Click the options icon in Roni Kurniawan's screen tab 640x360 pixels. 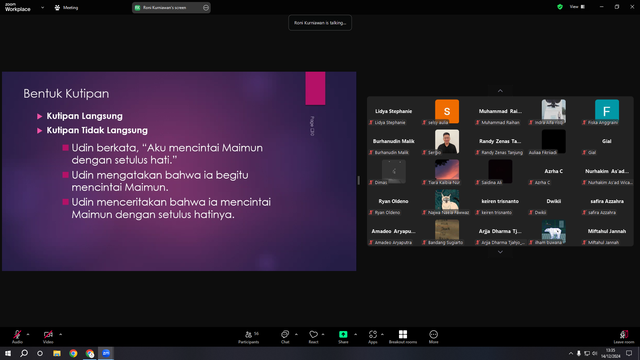206,7
